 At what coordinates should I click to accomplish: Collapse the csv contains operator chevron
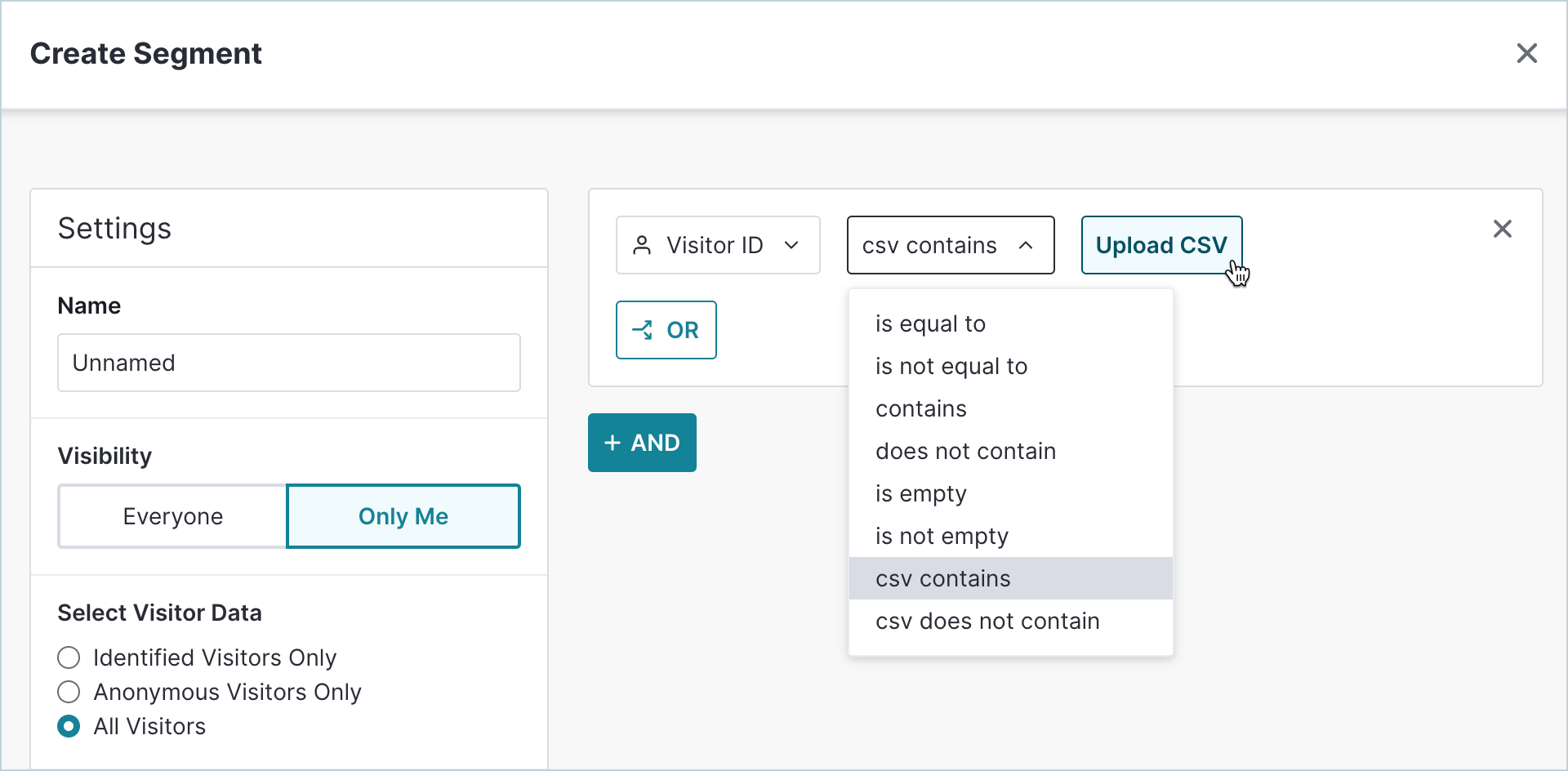pyautogui.click(x=1026, y=245)
